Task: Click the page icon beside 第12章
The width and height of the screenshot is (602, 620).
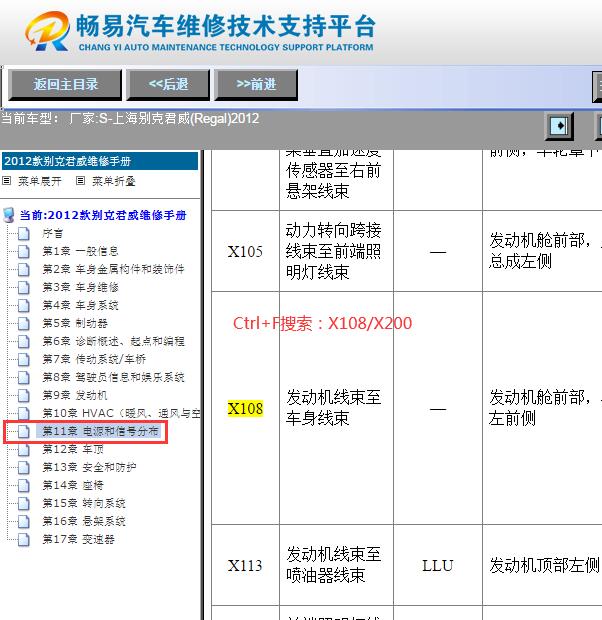Action: [24, 449]
